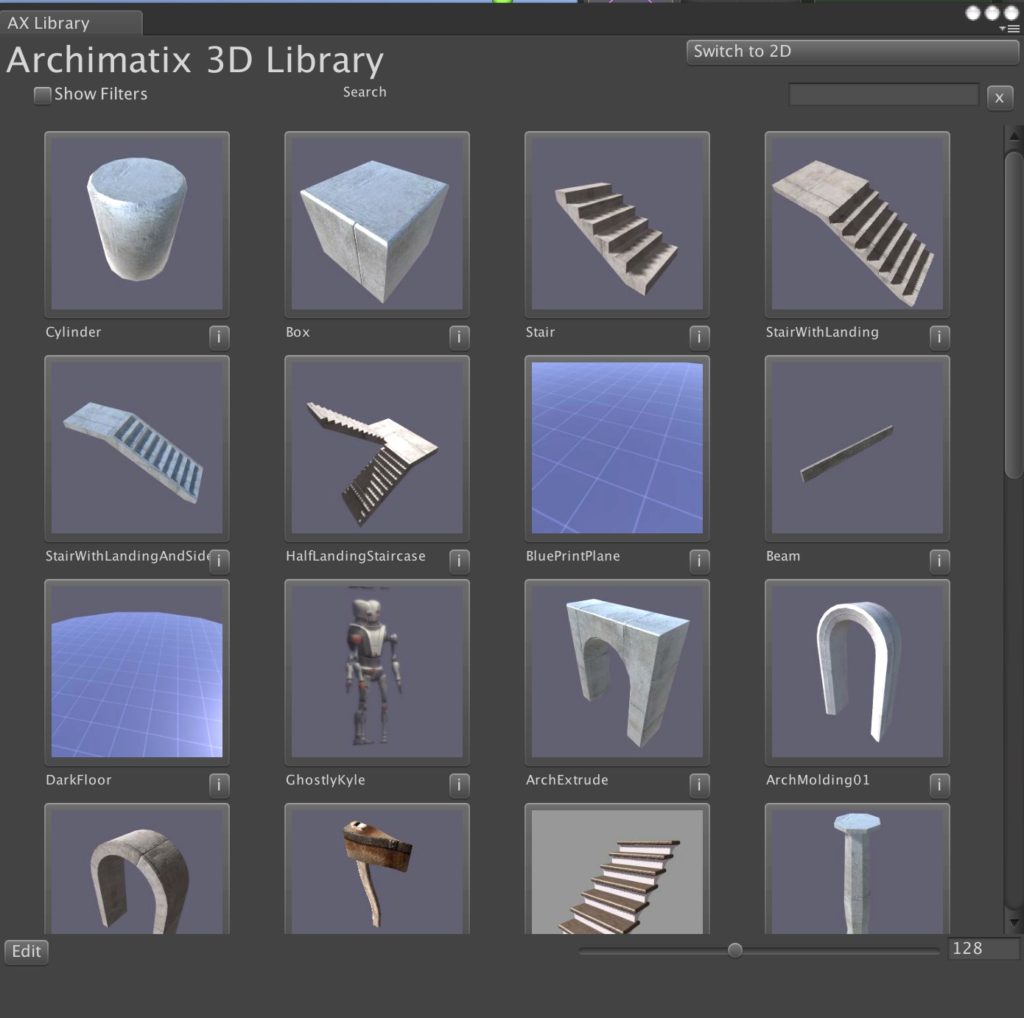Show ArchMolding01 item info
This screenshot has width=1024, height=1018.
(939, 785)
